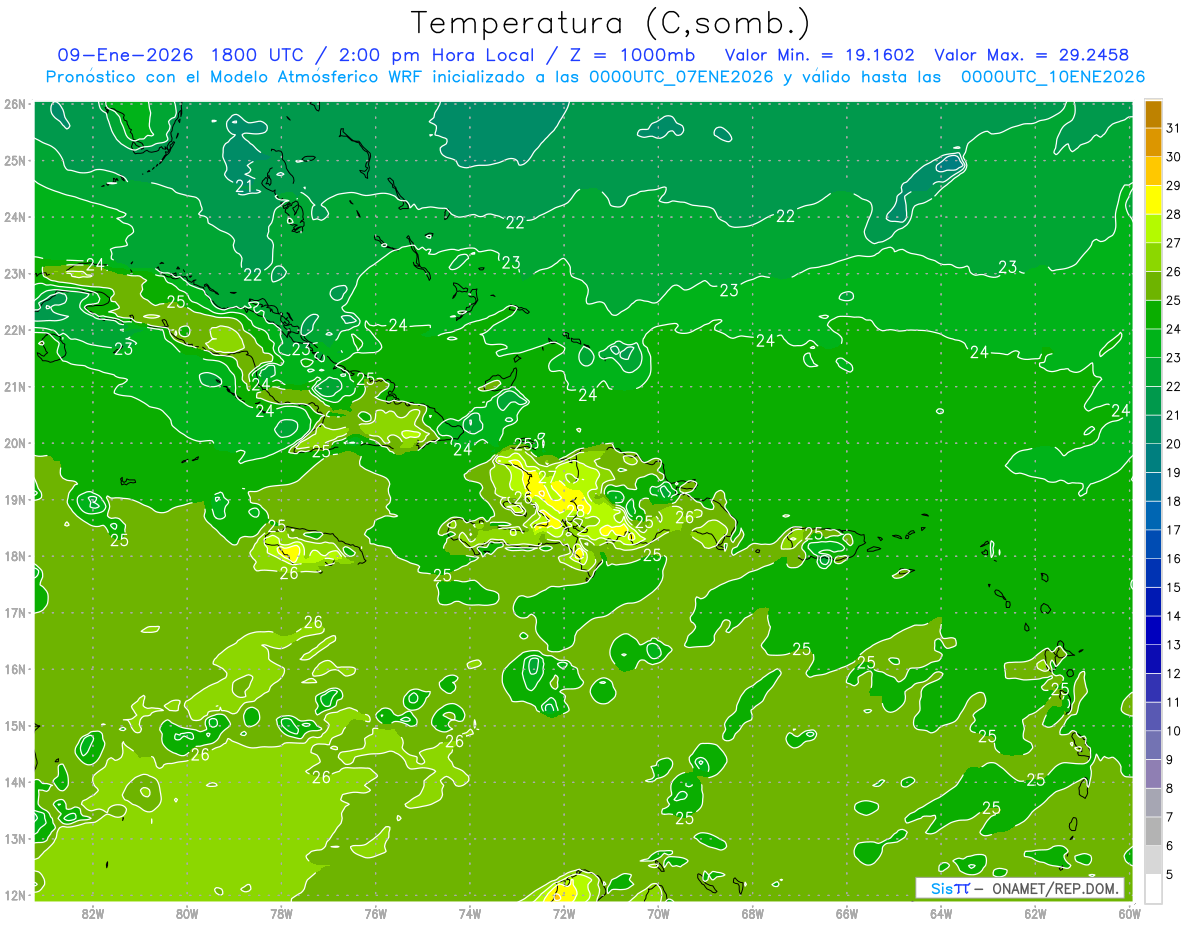Click the '78W' longitude label
The height and width of the screenshot is (927, 1200).
(x=281, y=913)
